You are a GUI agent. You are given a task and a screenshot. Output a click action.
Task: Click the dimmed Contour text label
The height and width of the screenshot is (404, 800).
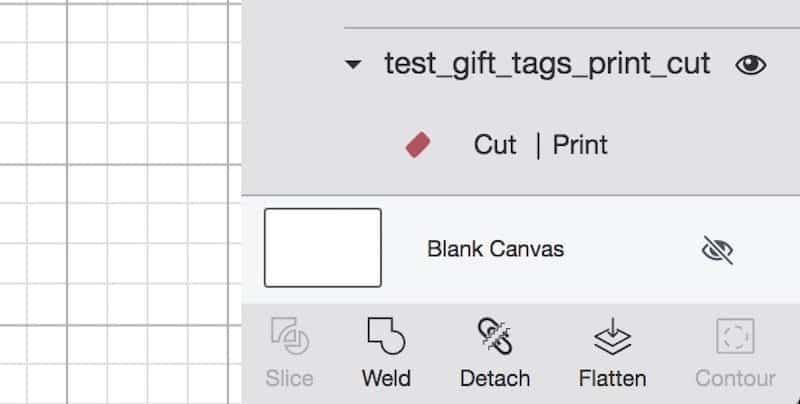coord(735,378)
